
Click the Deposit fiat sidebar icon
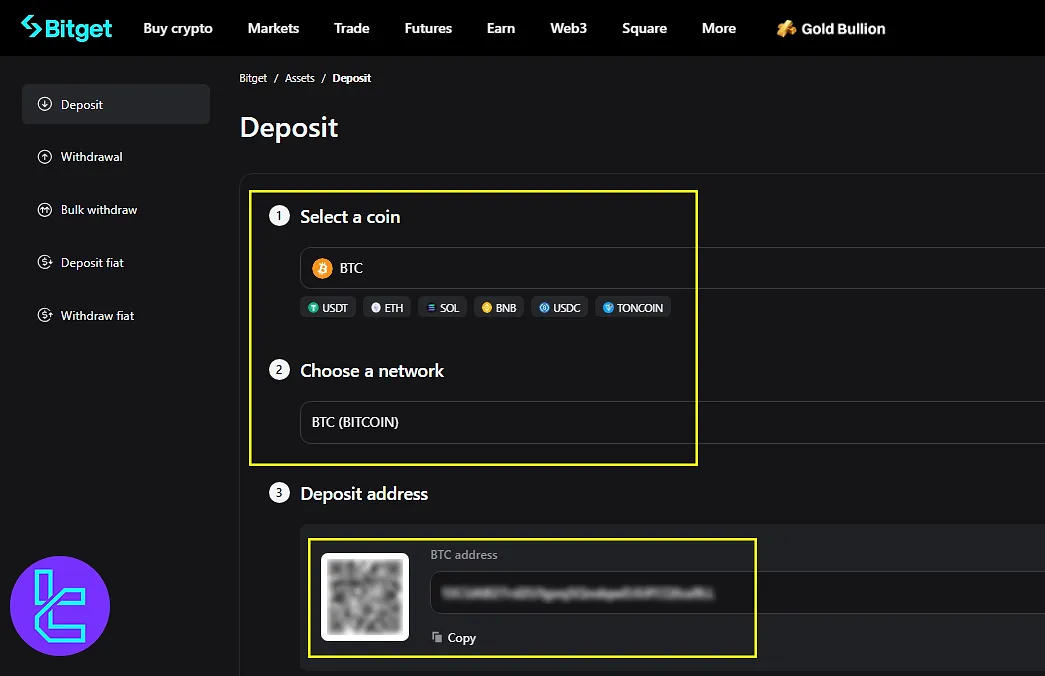click(x=45, y=263)
